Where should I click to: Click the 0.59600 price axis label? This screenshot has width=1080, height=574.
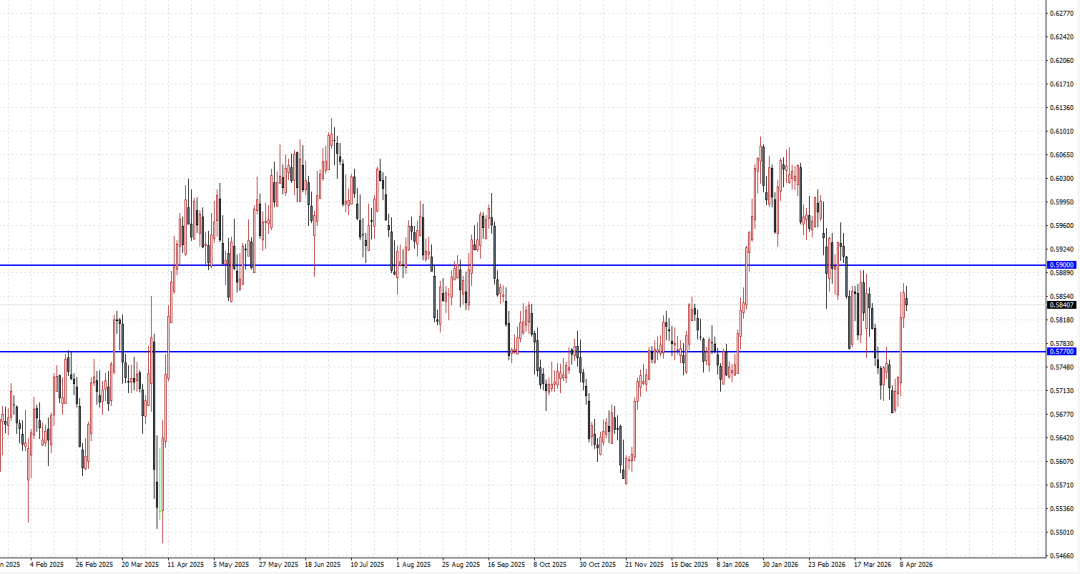pyautogui.click(x=1063, y=225)
